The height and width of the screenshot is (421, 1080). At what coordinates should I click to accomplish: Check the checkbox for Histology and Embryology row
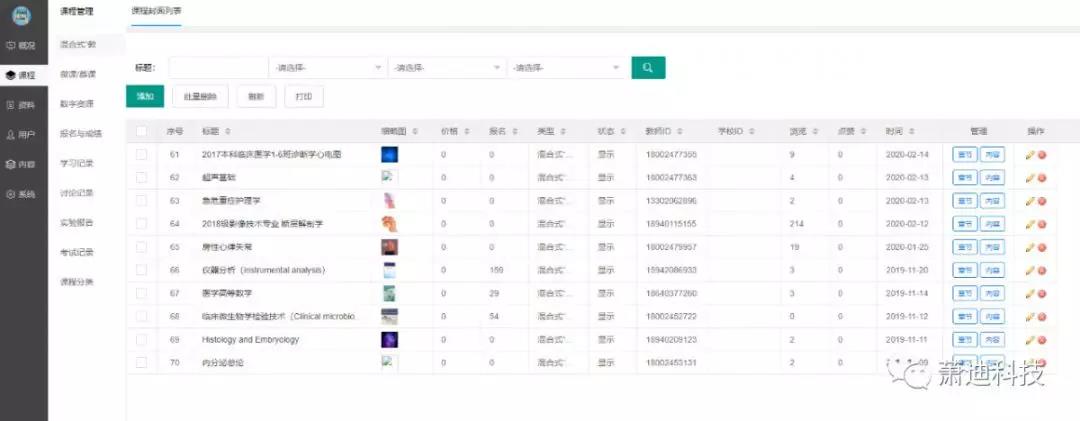pos(141,340)
